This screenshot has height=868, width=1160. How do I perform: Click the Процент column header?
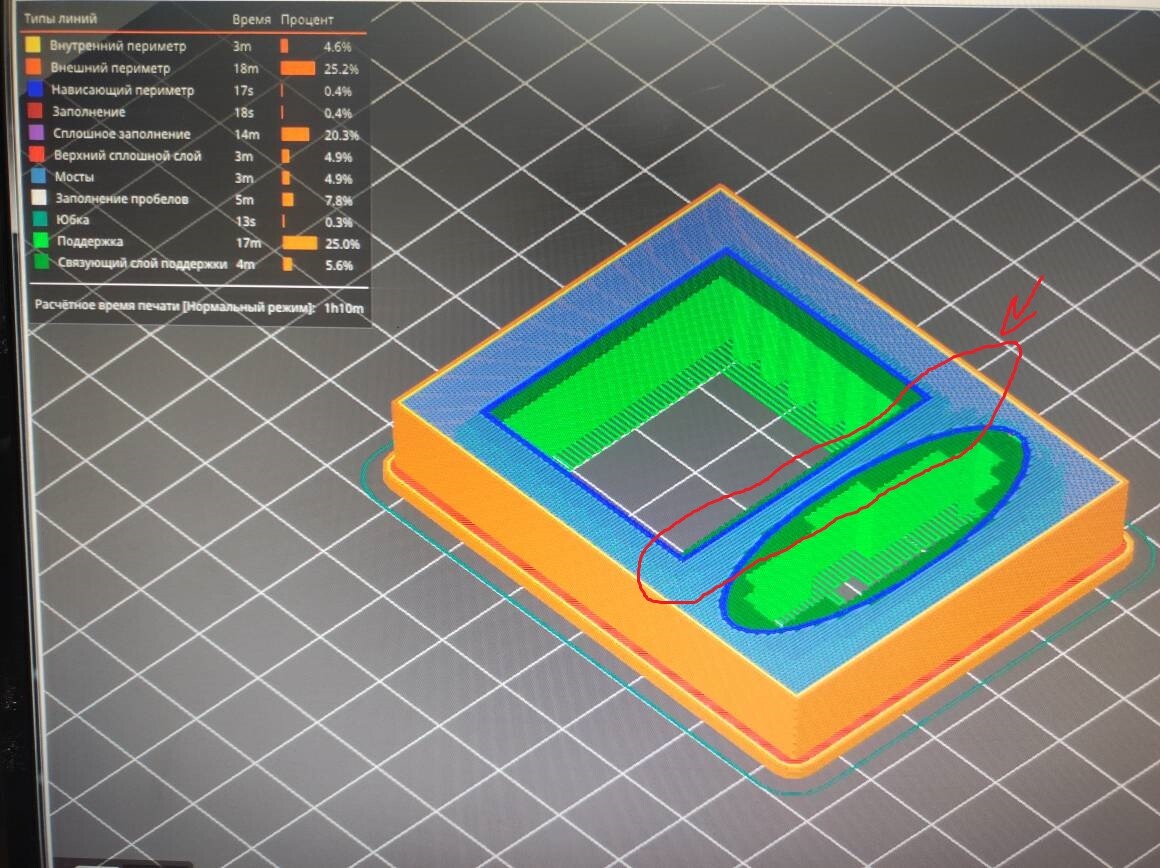pyautogui.click(x=307, y=20)
